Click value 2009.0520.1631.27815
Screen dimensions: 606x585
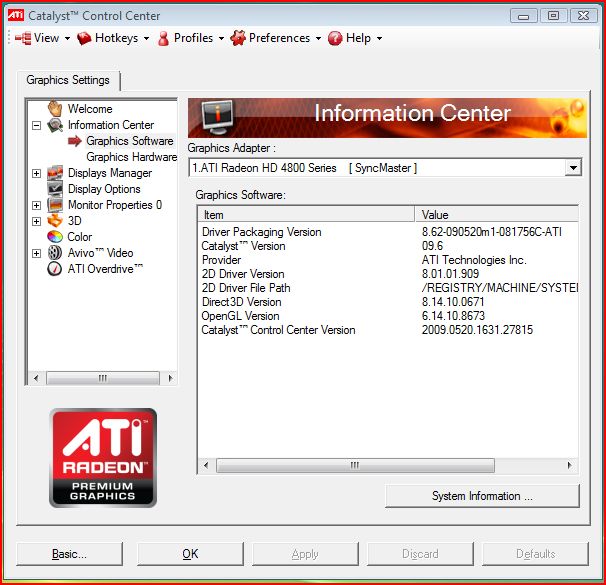point(477,330)
